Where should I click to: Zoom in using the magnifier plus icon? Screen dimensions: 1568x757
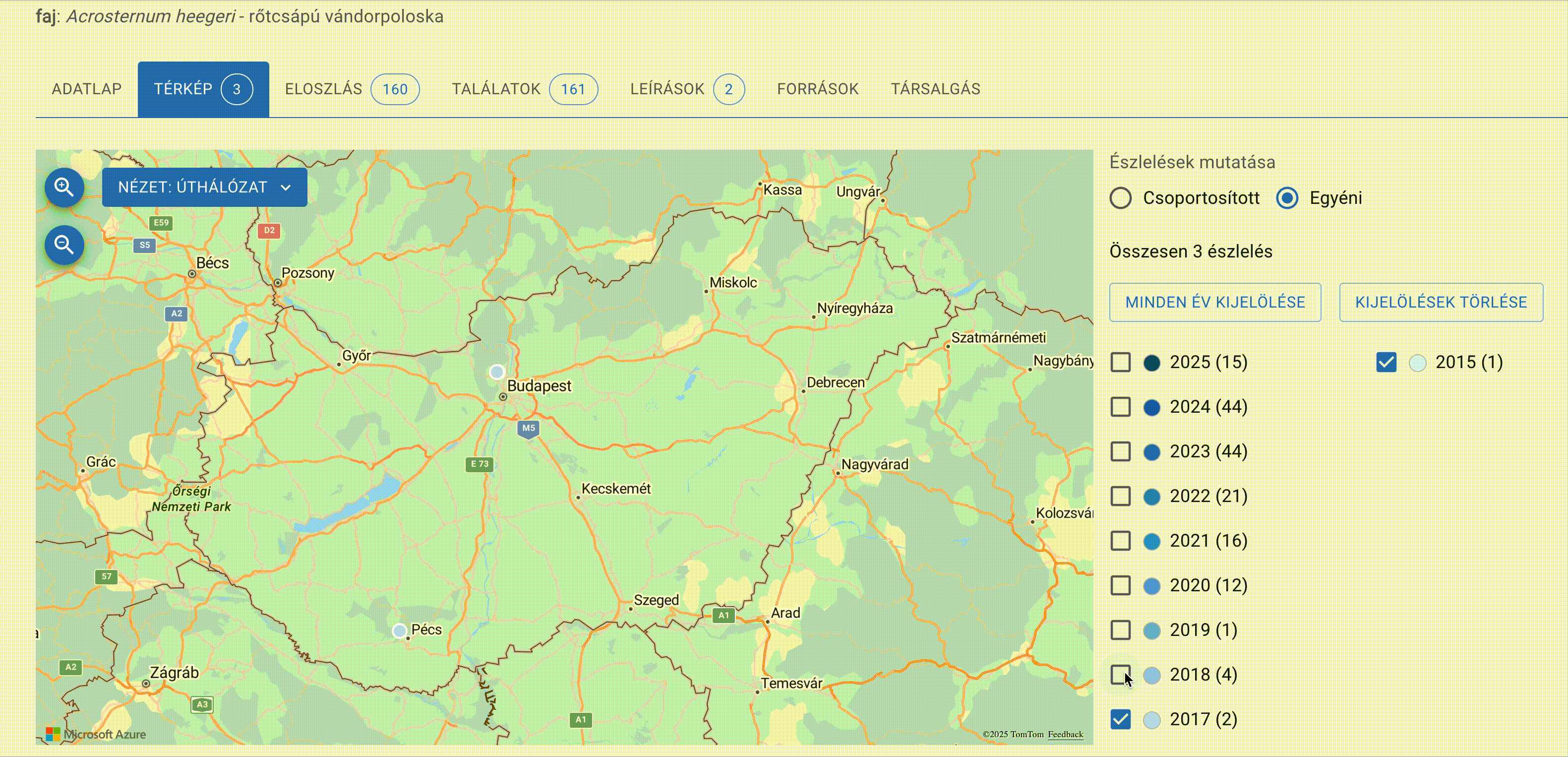tap(64, 187)
